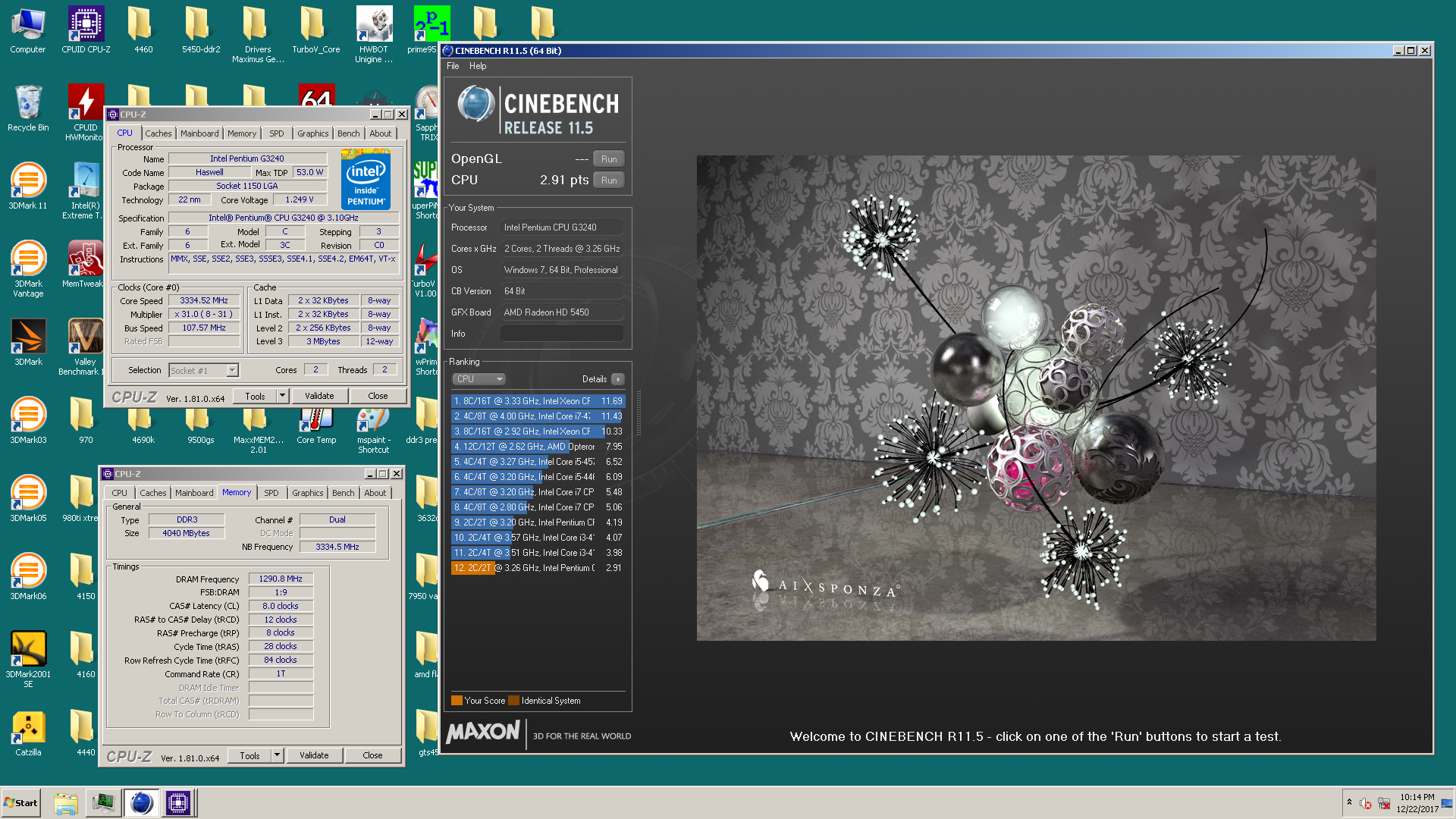Launch 3DMark05 shortcut
The image size is (1456, 819).
click(28, 499)
